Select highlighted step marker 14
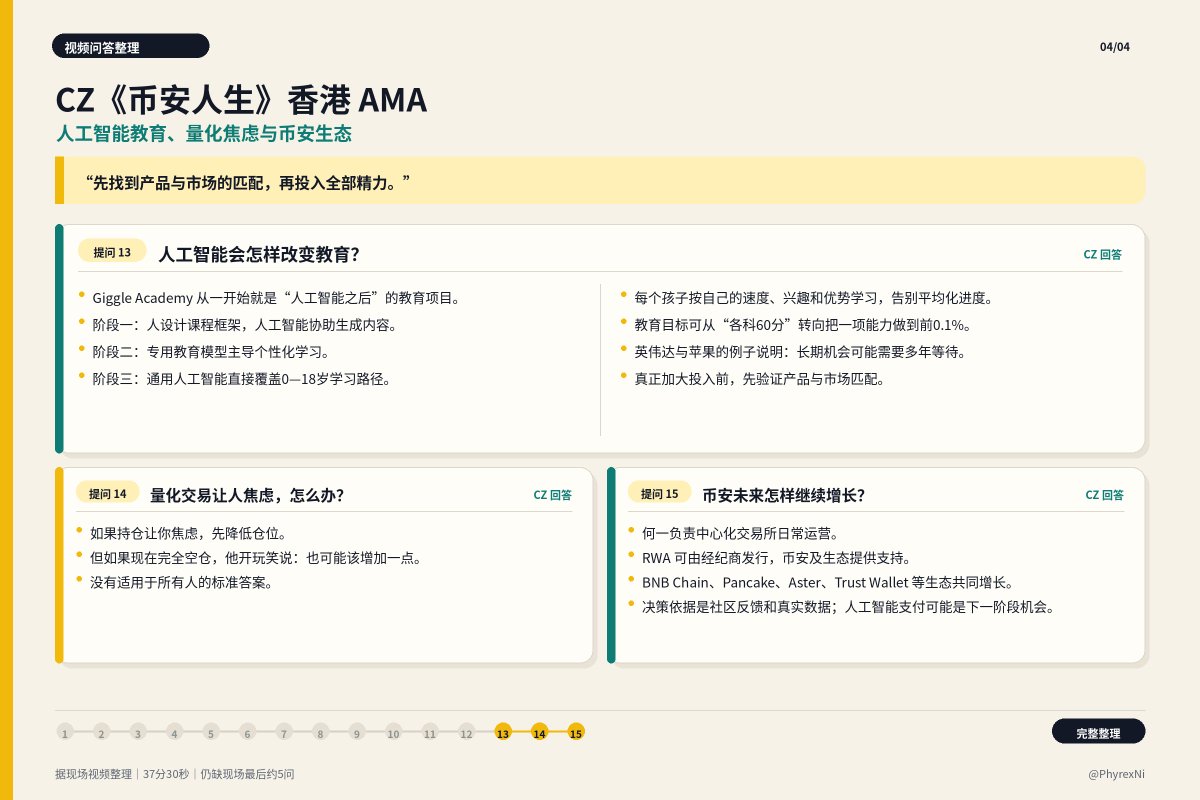 coord(539,732)
